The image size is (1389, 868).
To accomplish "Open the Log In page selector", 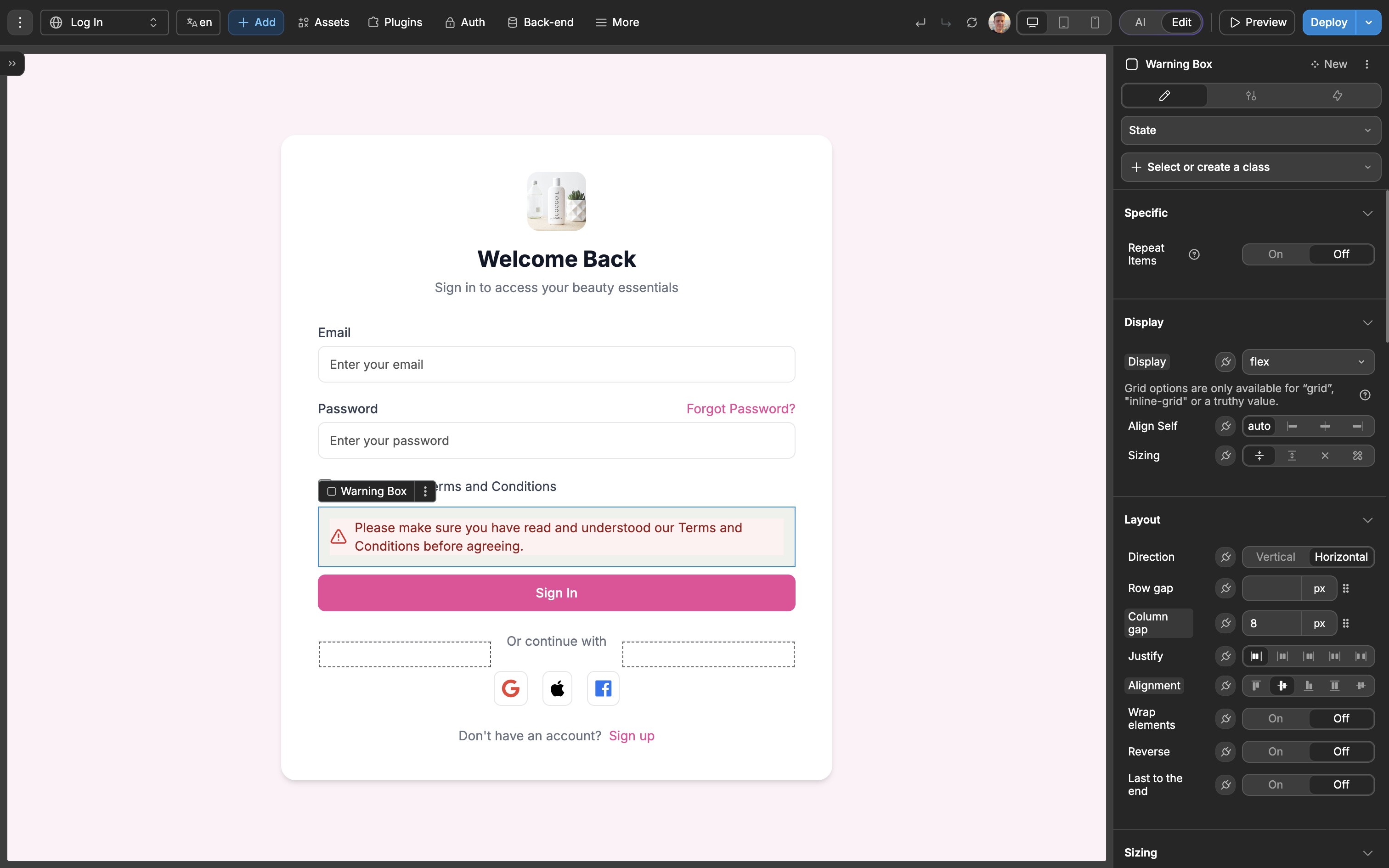I will (104, 23).
